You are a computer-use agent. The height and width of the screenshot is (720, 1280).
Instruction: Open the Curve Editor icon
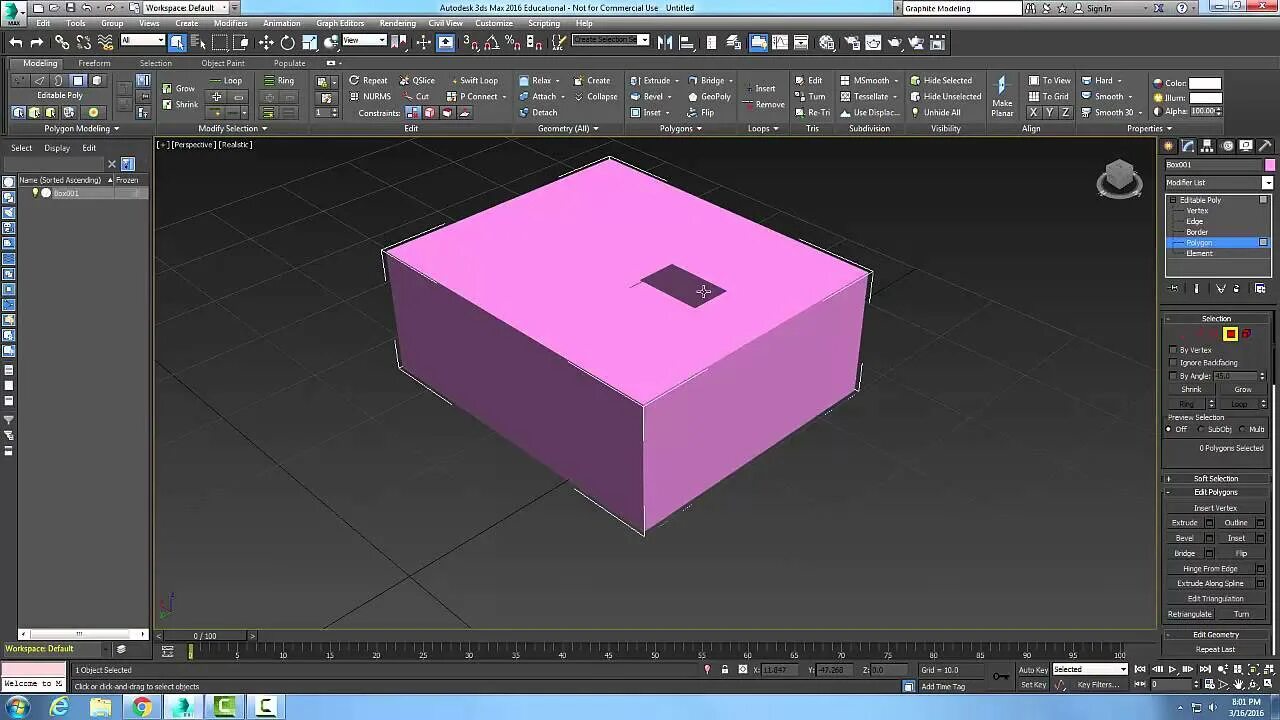click(781, 42)
